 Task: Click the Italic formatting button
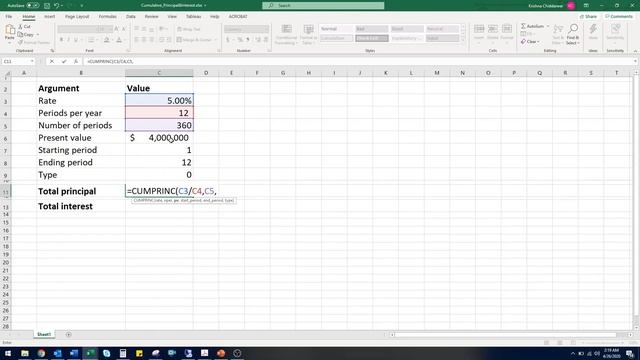click(x=68, y=40)
